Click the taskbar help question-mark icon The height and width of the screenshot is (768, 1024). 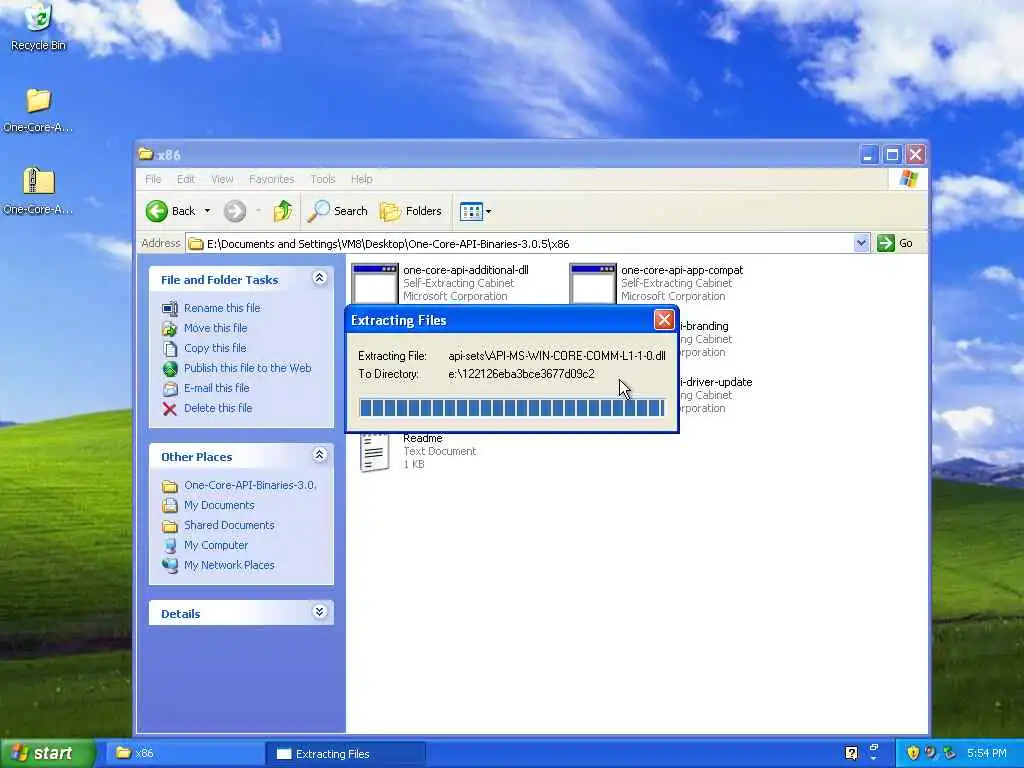pos(851,753)
